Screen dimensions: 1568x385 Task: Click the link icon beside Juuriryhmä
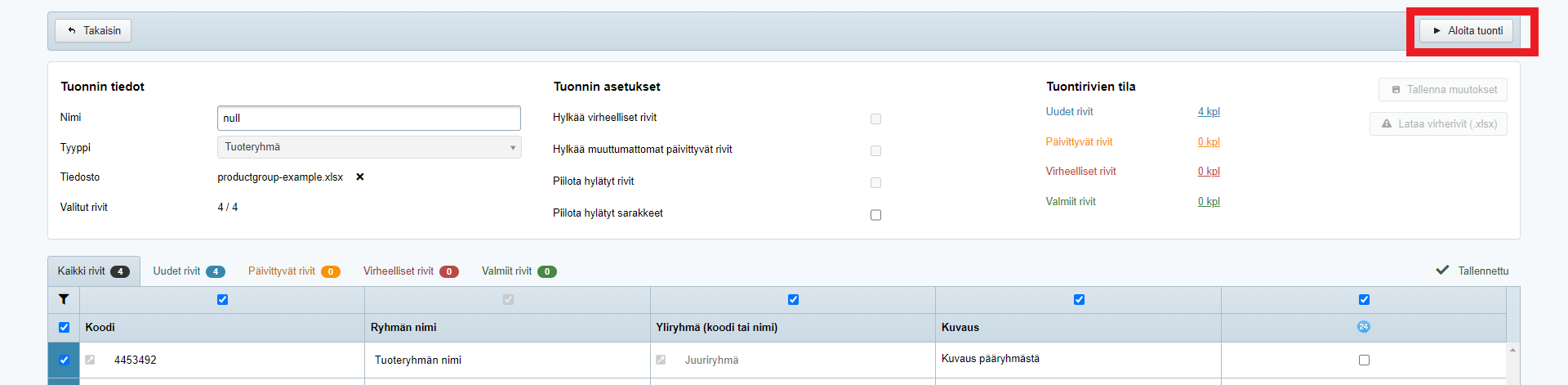[x=661, y=360]
